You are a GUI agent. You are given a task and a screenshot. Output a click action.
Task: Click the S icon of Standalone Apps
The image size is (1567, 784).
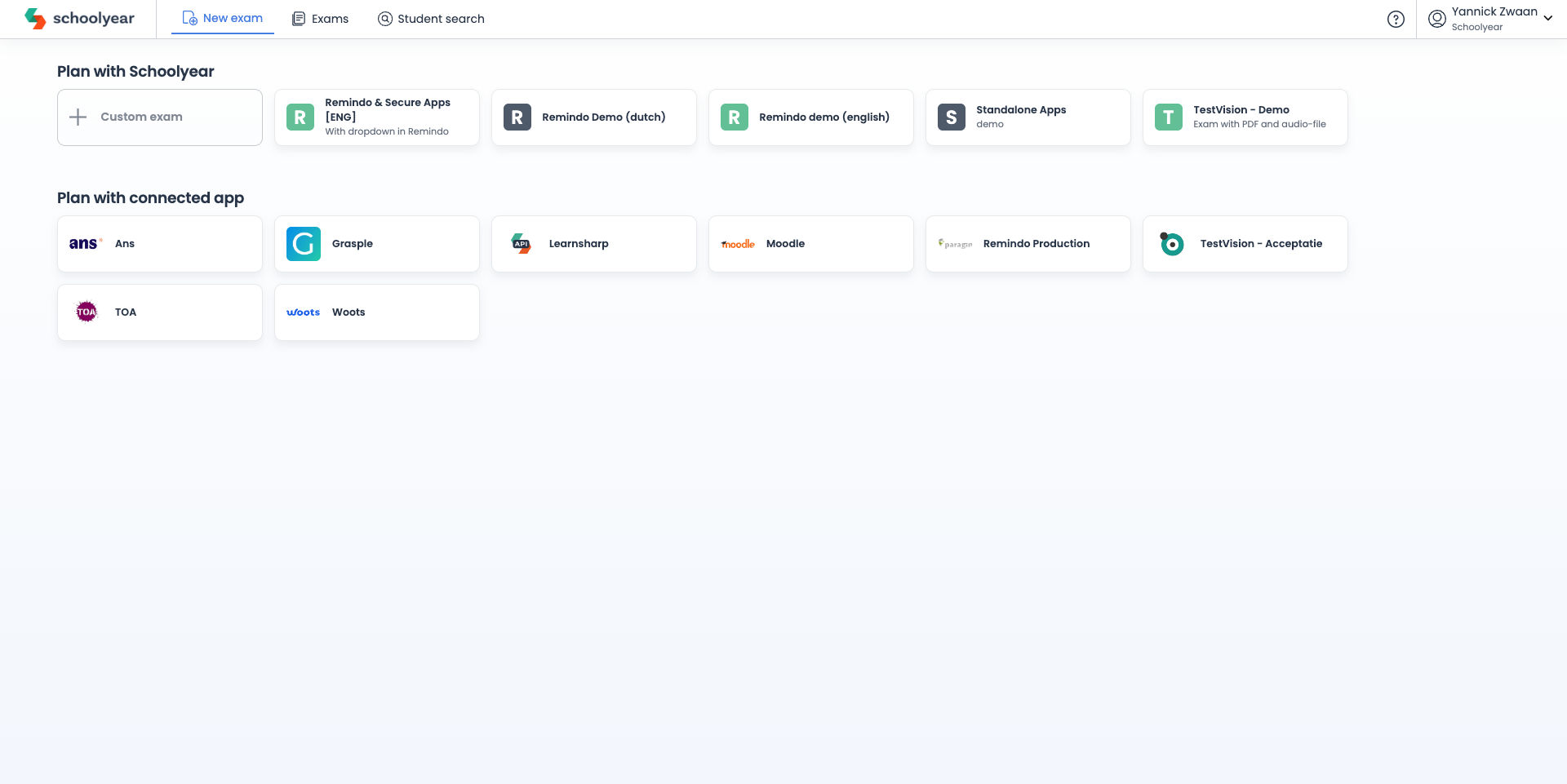[x=952, y=117]
